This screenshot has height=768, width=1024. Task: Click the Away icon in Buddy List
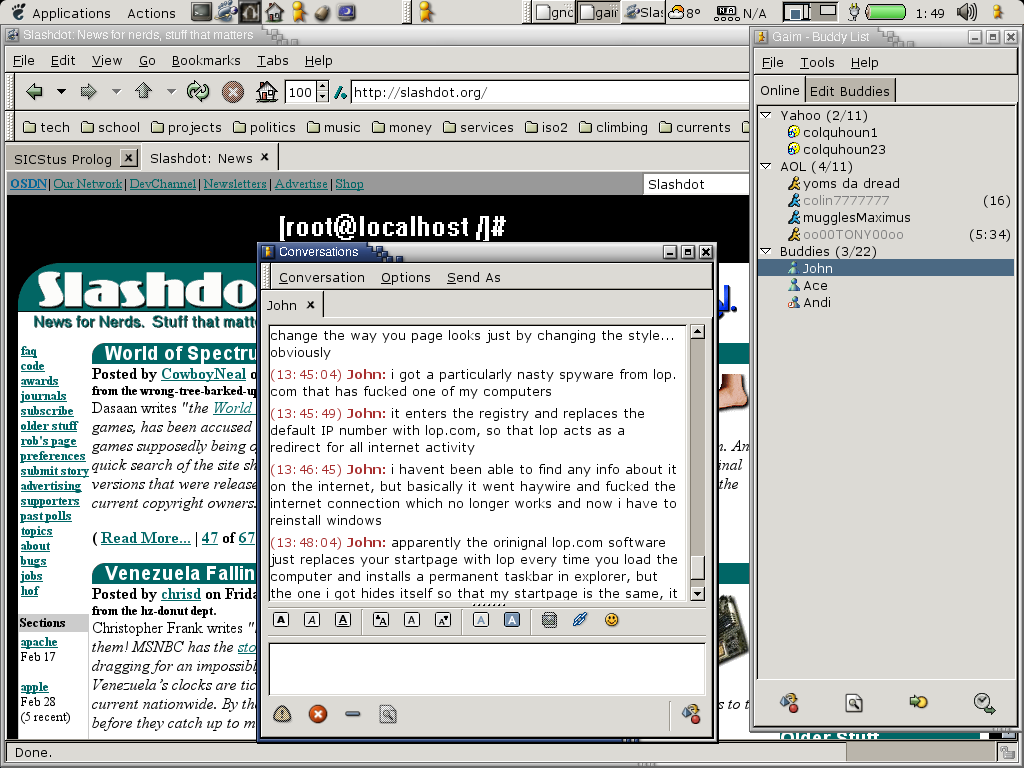coord(984,703)
